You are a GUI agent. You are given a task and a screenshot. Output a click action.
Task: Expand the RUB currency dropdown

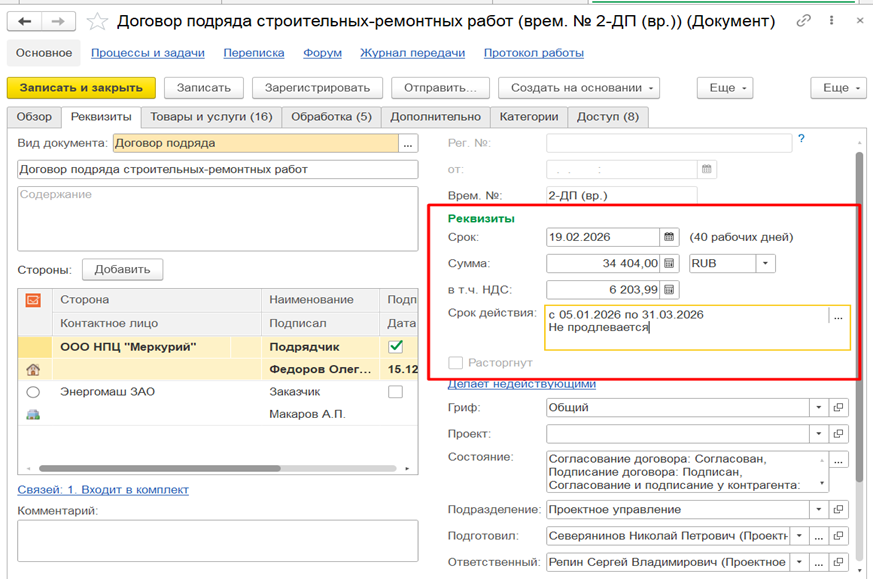click(x=766, y=263)
